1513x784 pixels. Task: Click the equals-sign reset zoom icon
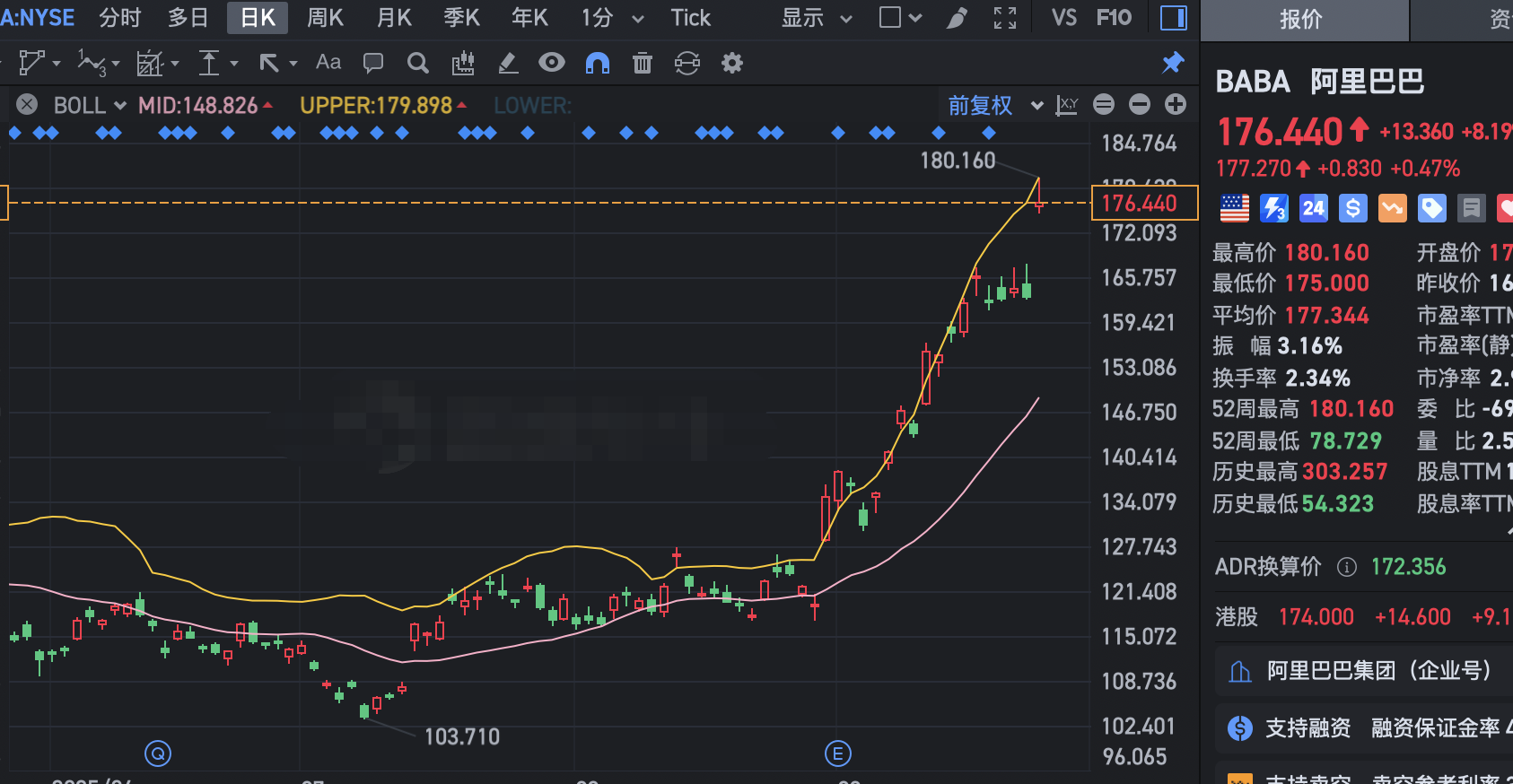coord(1104,105)
